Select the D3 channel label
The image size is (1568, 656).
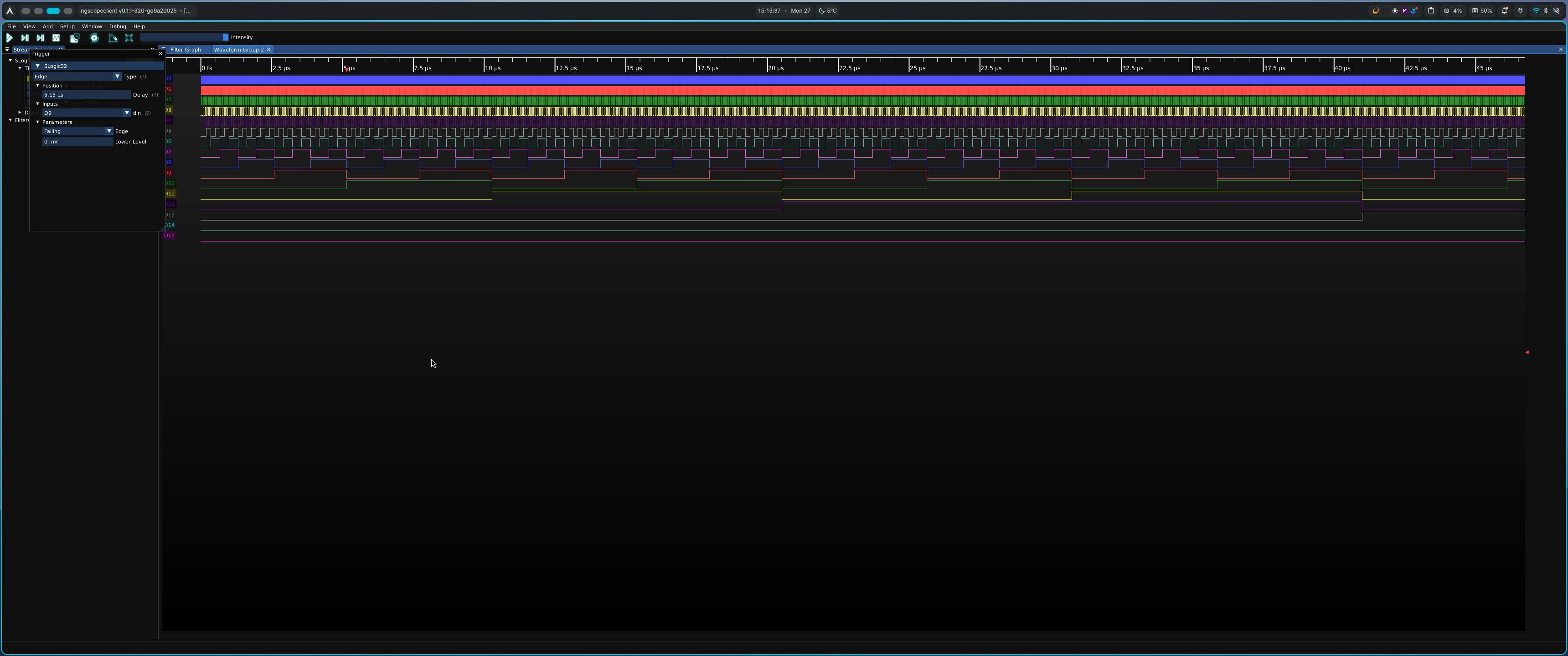coord(170,110)
